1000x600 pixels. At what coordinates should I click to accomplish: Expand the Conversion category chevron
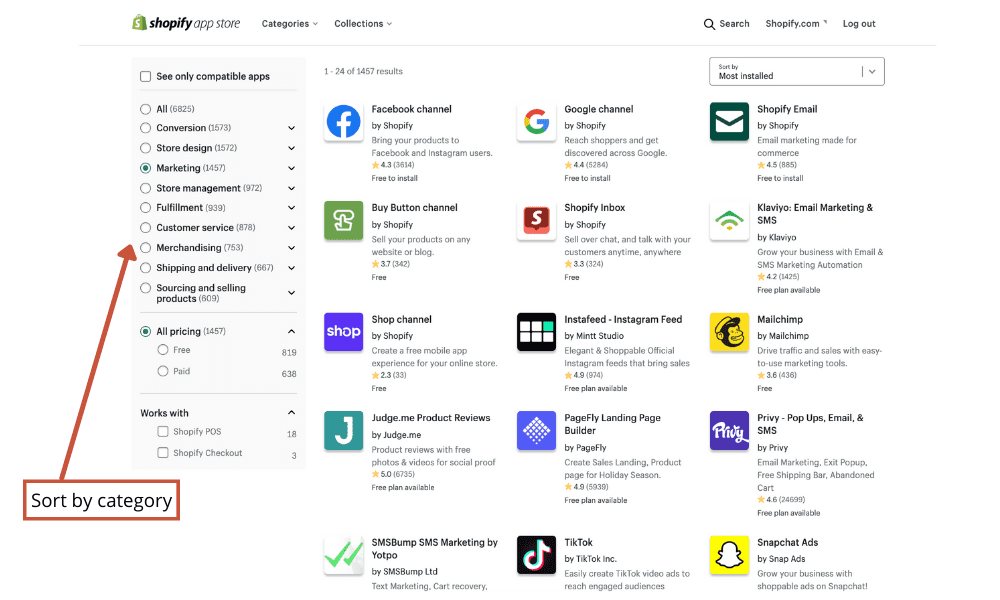click(291, 128)
